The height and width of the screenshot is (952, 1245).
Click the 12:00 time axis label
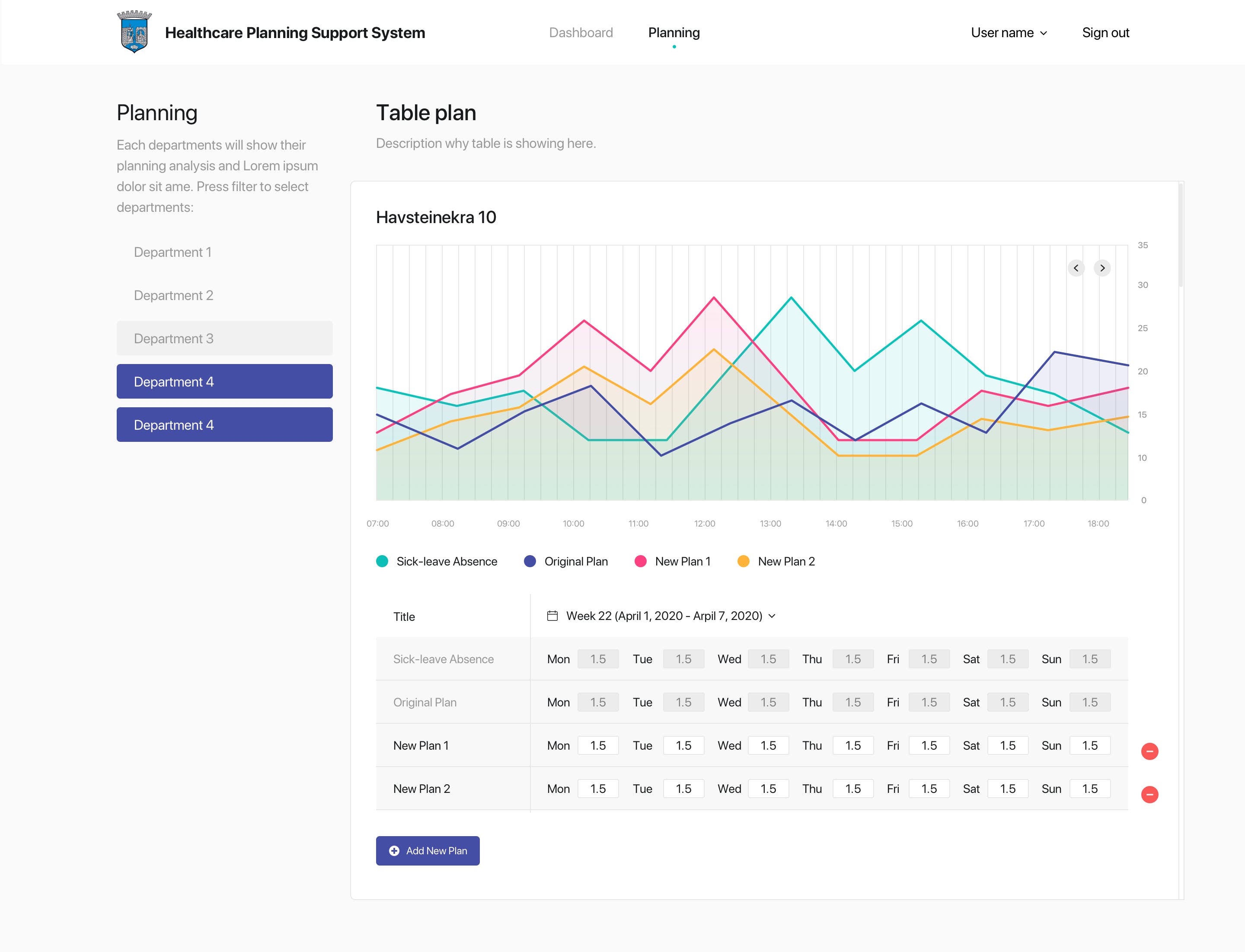(704, 524)
